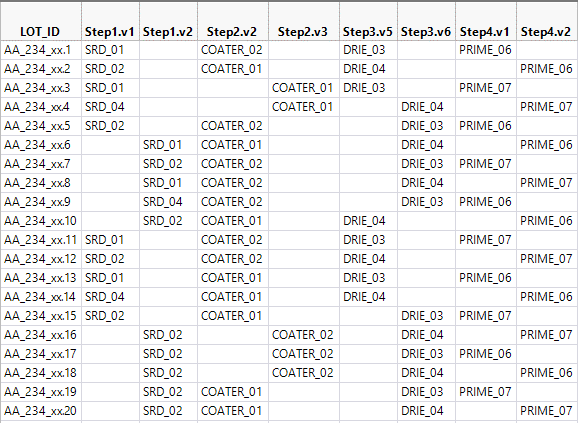Screen dimensions: 578x423
Task: Select the LOT_ID column header
Action: 41,22
